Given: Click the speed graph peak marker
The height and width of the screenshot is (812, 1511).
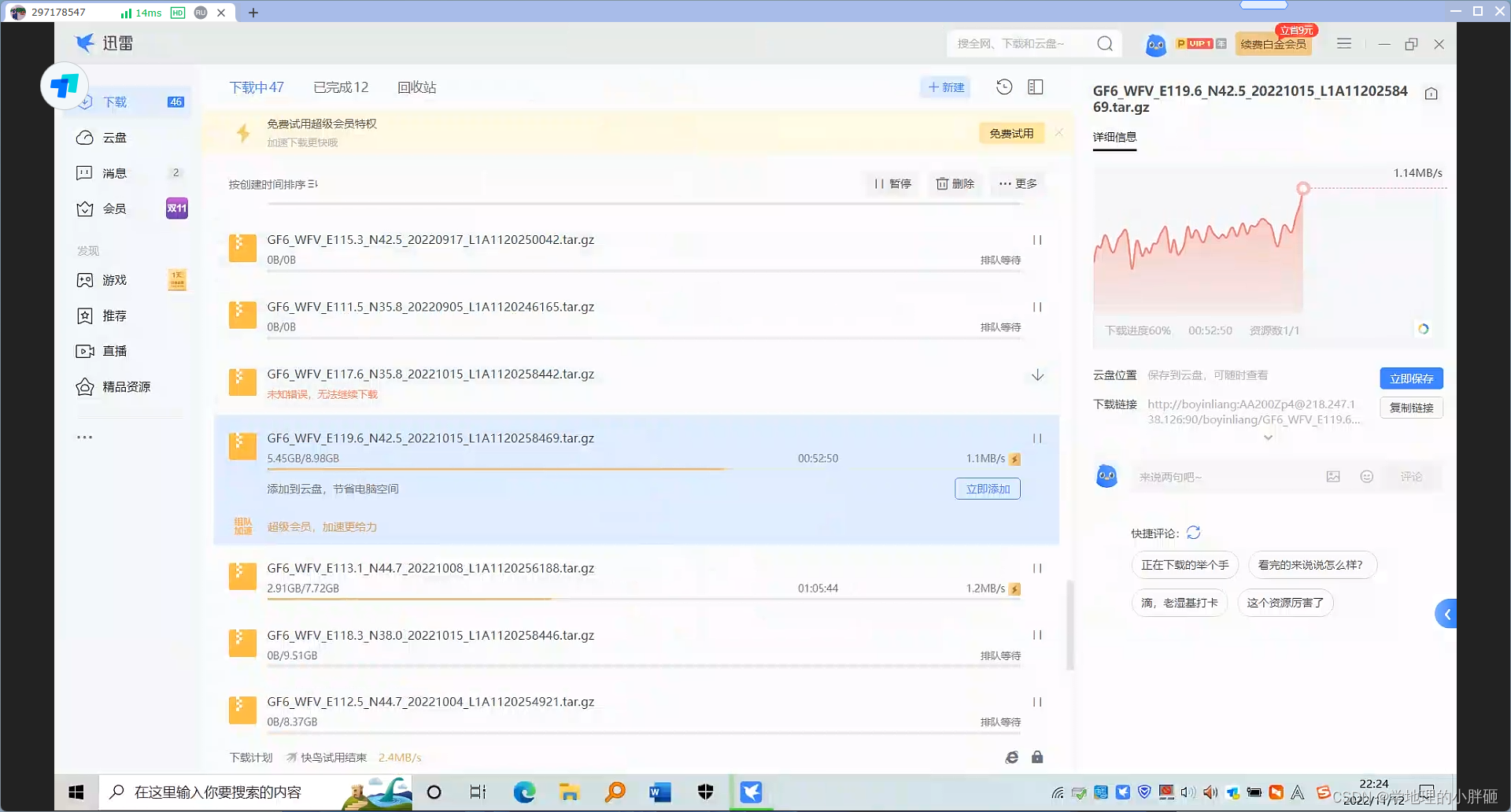Looking at the screenshot, I should tap(1303, 188).
